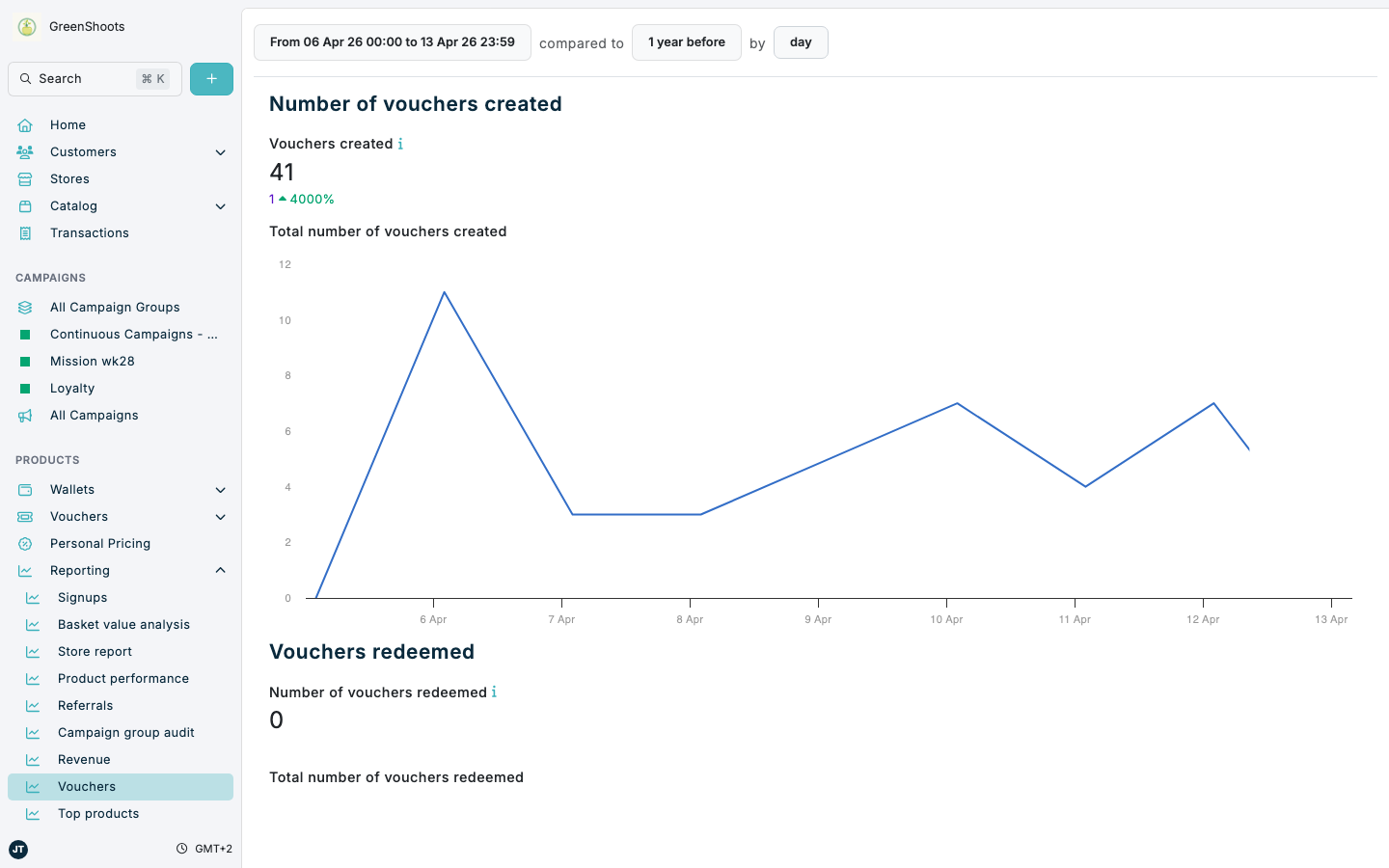Click the Search input field
Screen dimensions: 1389x868
click(x=94, y=78)
